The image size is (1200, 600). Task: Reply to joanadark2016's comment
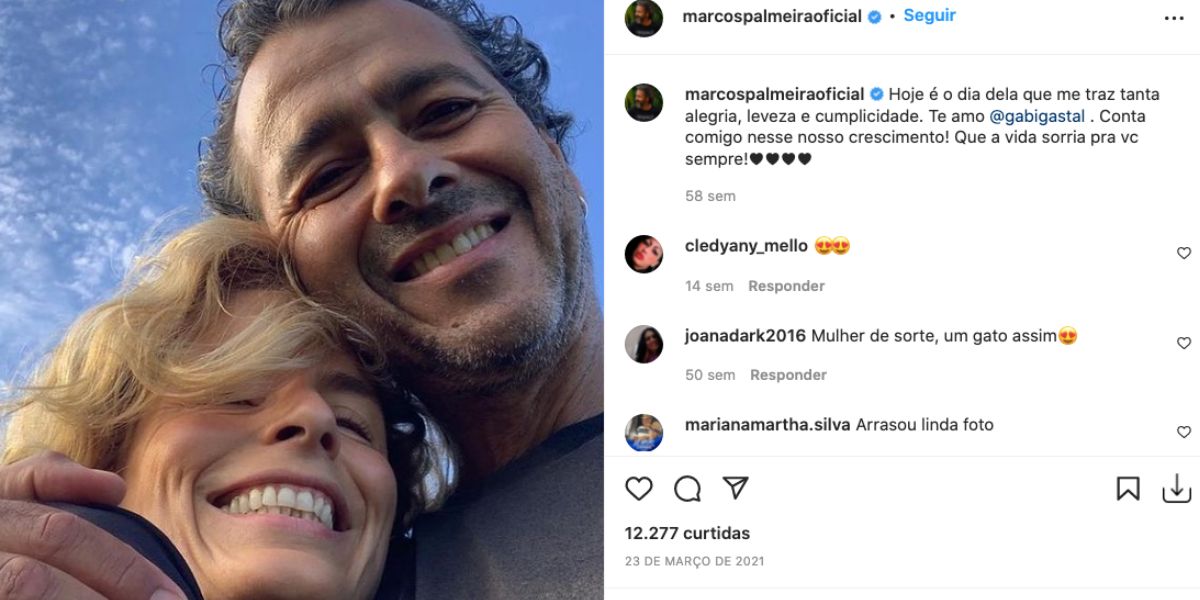pos(788,375)
